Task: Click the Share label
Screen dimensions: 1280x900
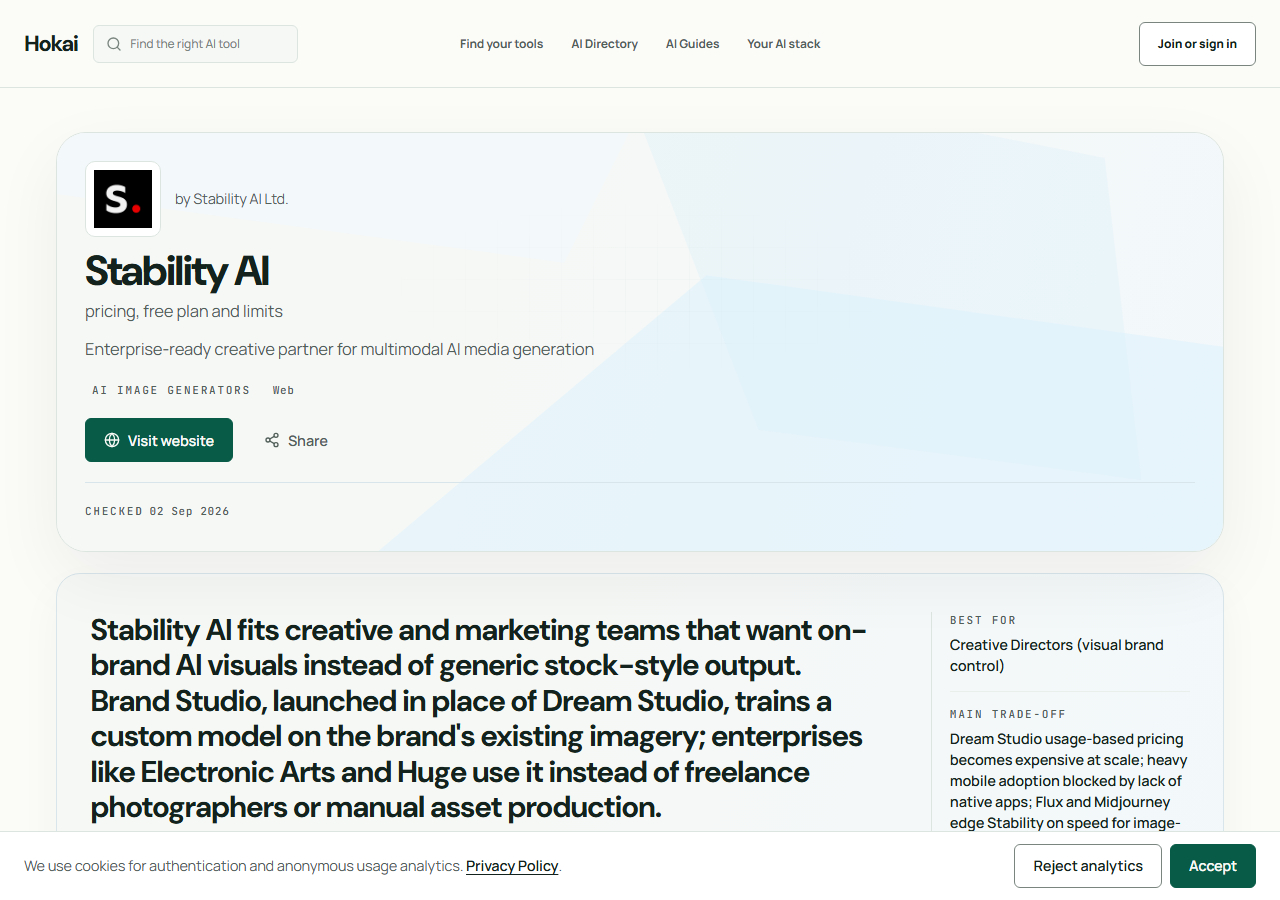Action: click(x=307, y=441)
